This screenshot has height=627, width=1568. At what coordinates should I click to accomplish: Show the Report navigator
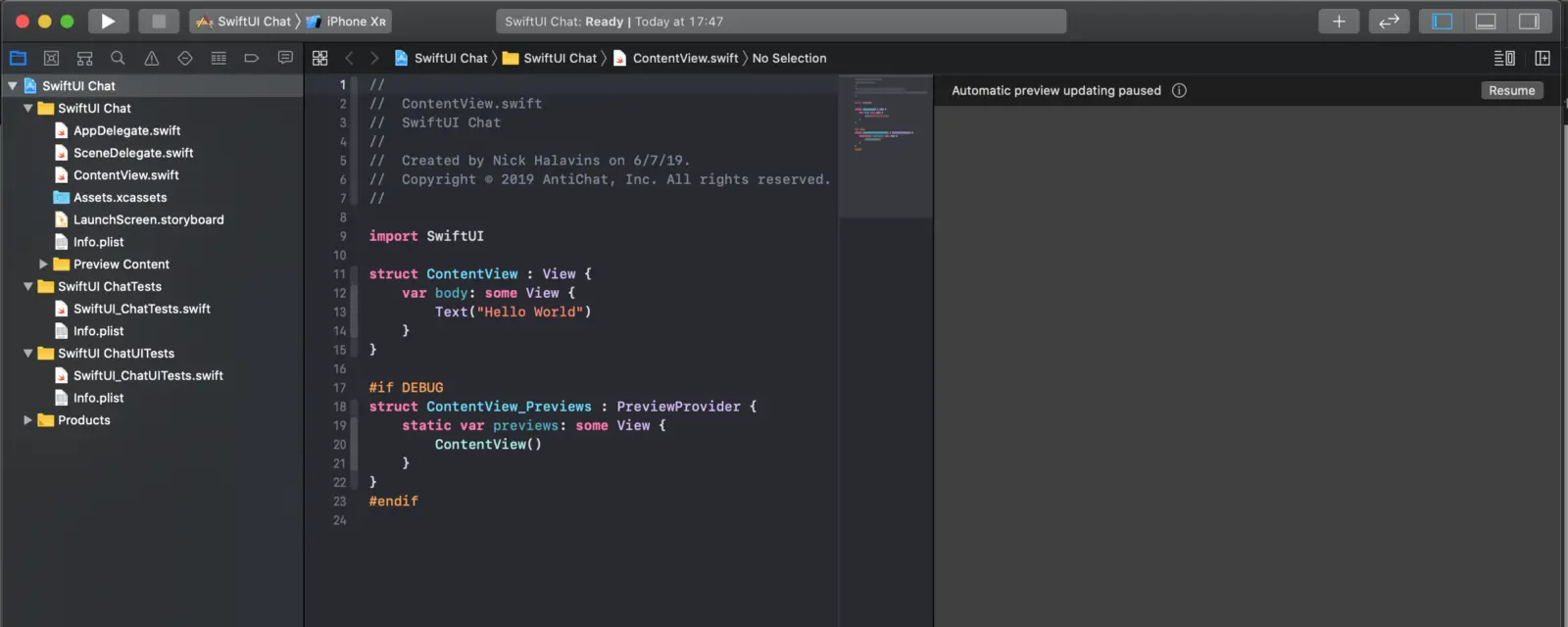click(x=285, y=58)
